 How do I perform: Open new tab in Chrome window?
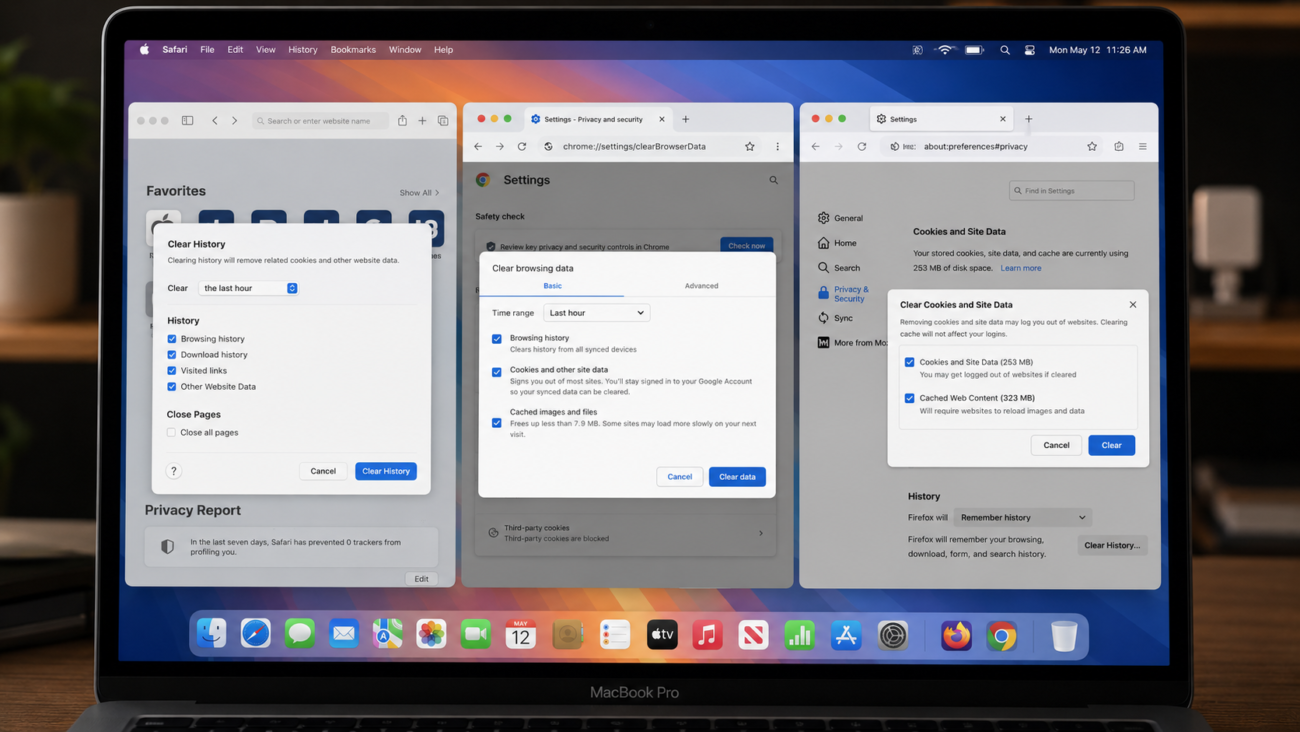click(685, 119)
